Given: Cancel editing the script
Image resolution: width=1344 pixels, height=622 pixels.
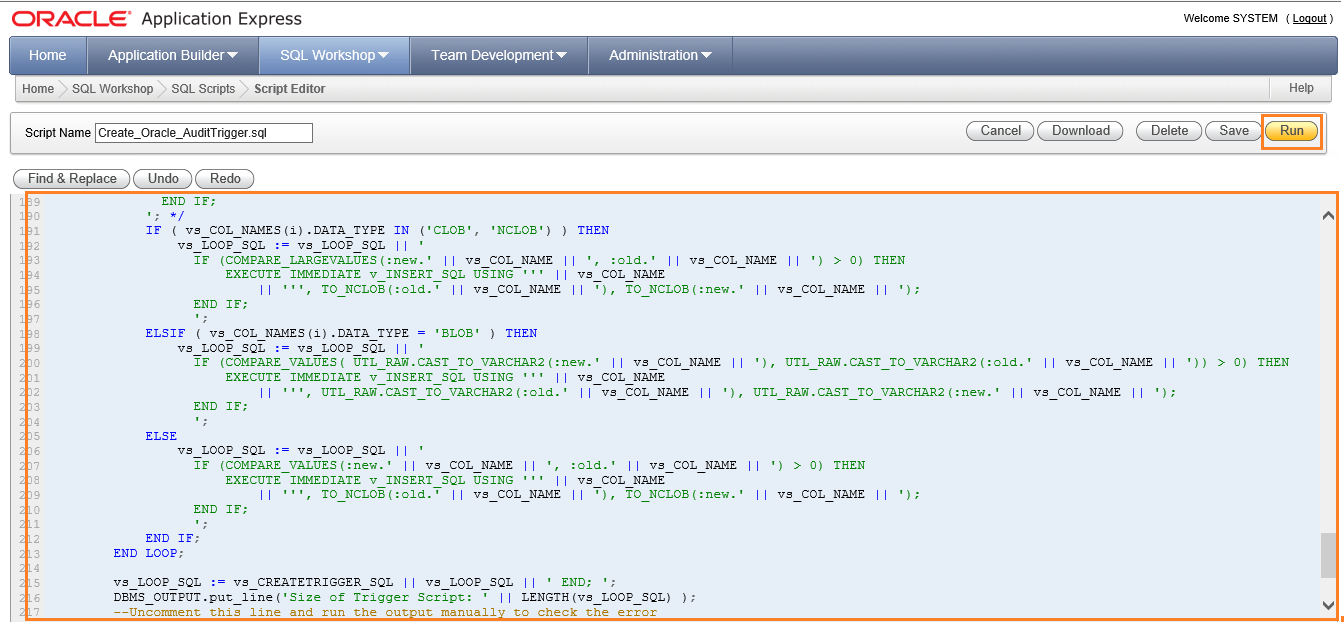Looking at the screenshot, I should coord(1000,131).
